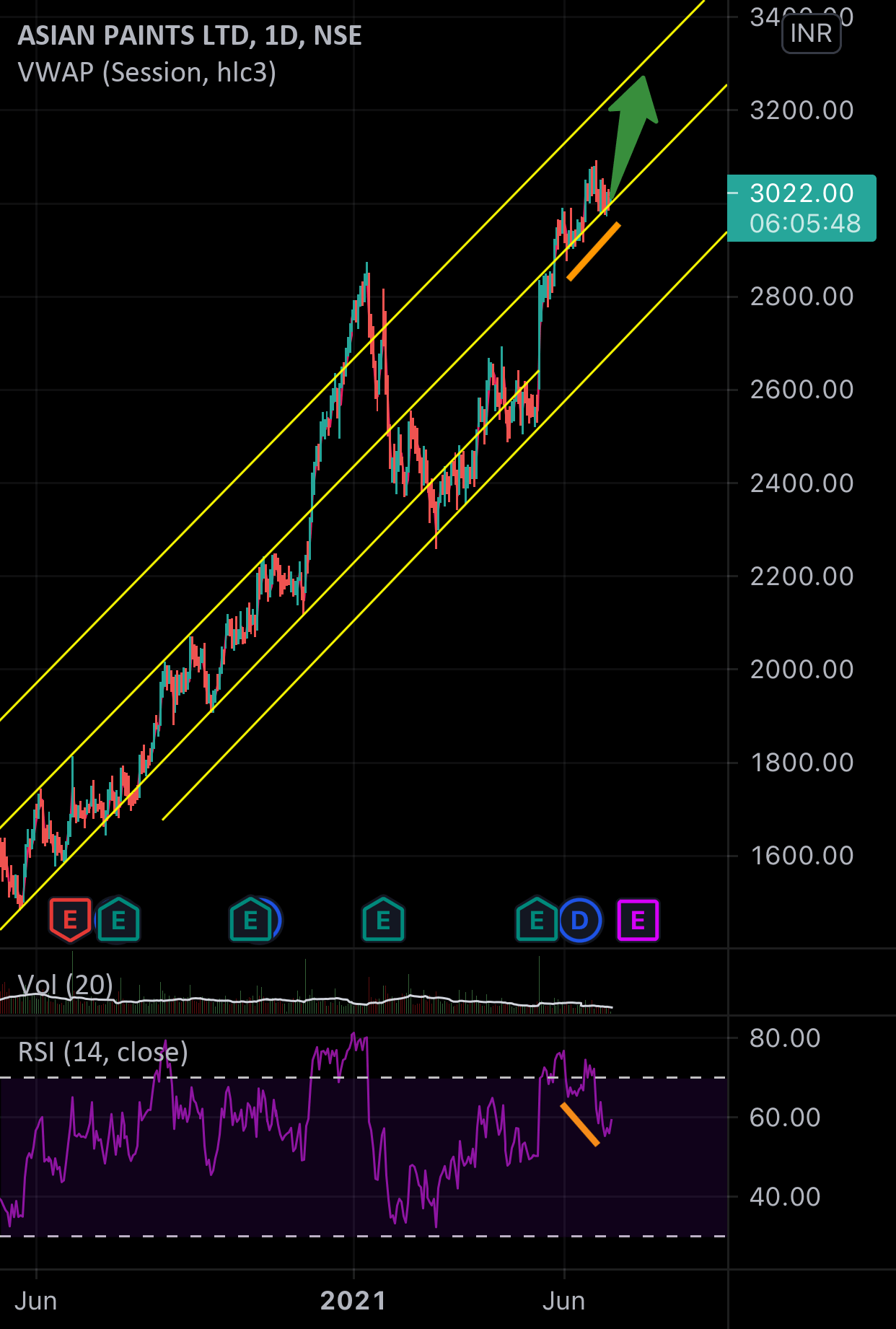Click the bar countdown timer 06:05:48
Screen dimensions: 896x1329
tap(805, 223)
